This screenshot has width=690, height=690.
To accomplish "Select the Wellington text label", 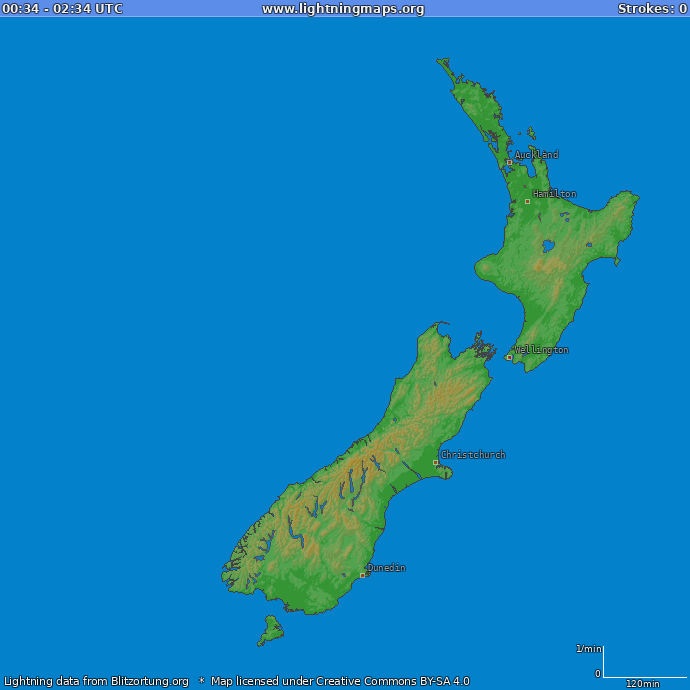I will 542,350.
